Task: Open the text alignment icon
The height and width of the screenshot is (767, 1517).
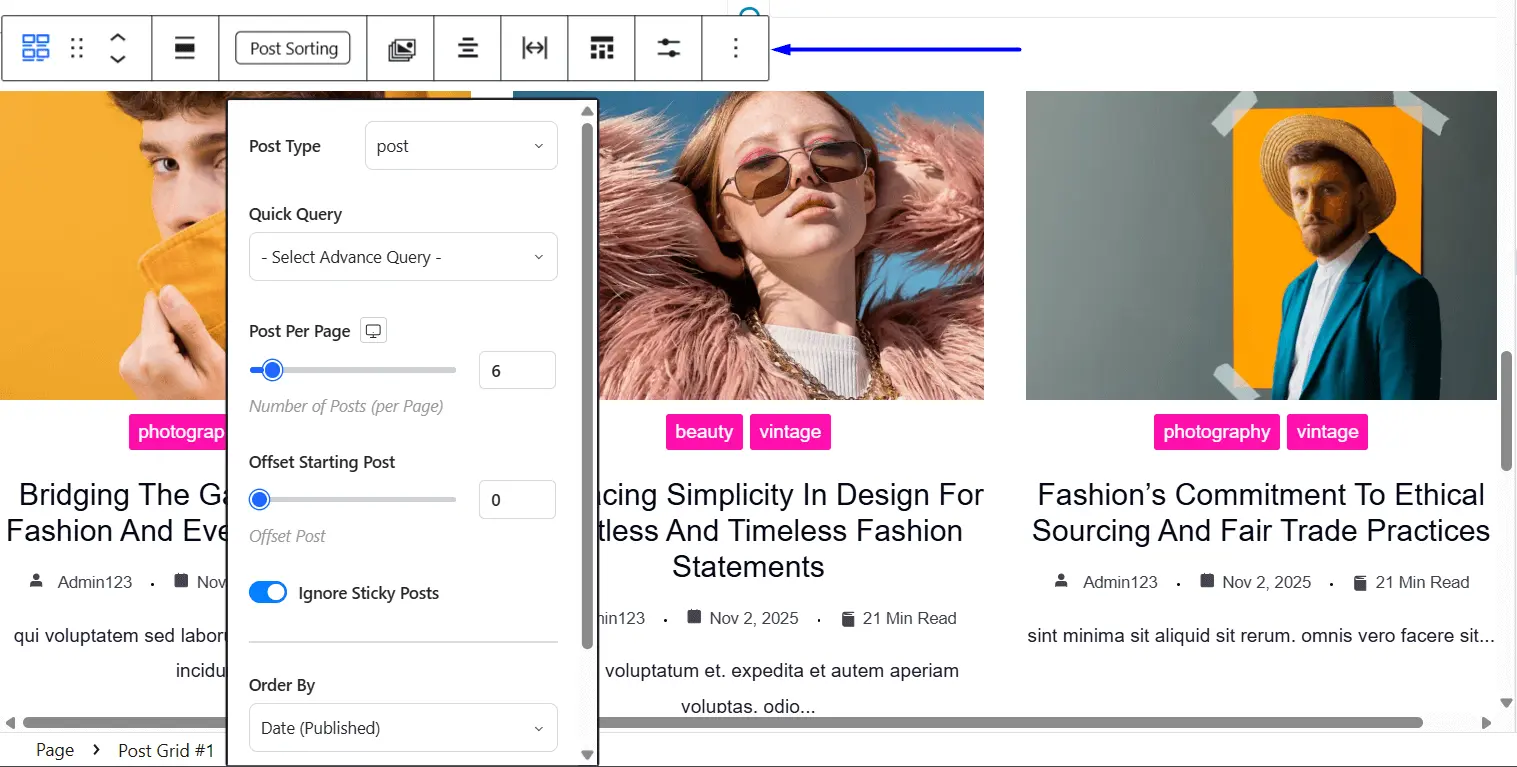Action: coord(467,48)
